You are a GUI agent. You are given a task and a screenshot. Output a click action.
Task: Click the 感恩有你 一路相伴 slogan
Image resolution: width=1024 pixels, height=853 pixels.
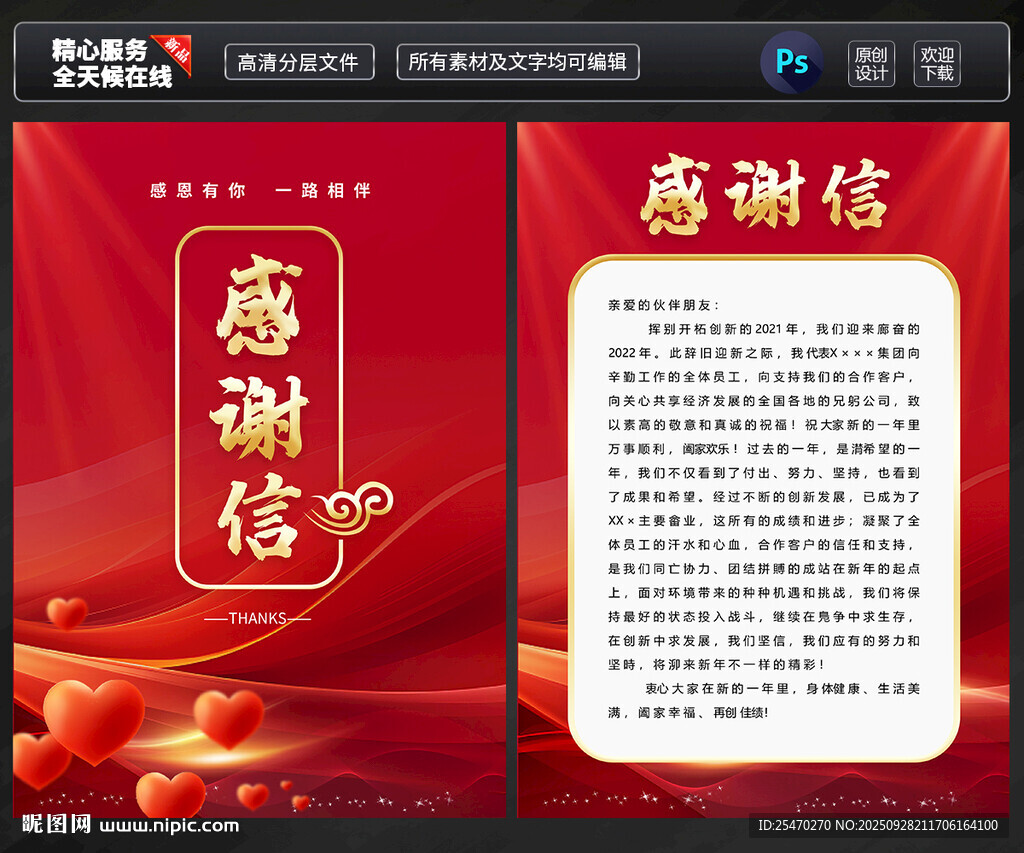(261, 191)
